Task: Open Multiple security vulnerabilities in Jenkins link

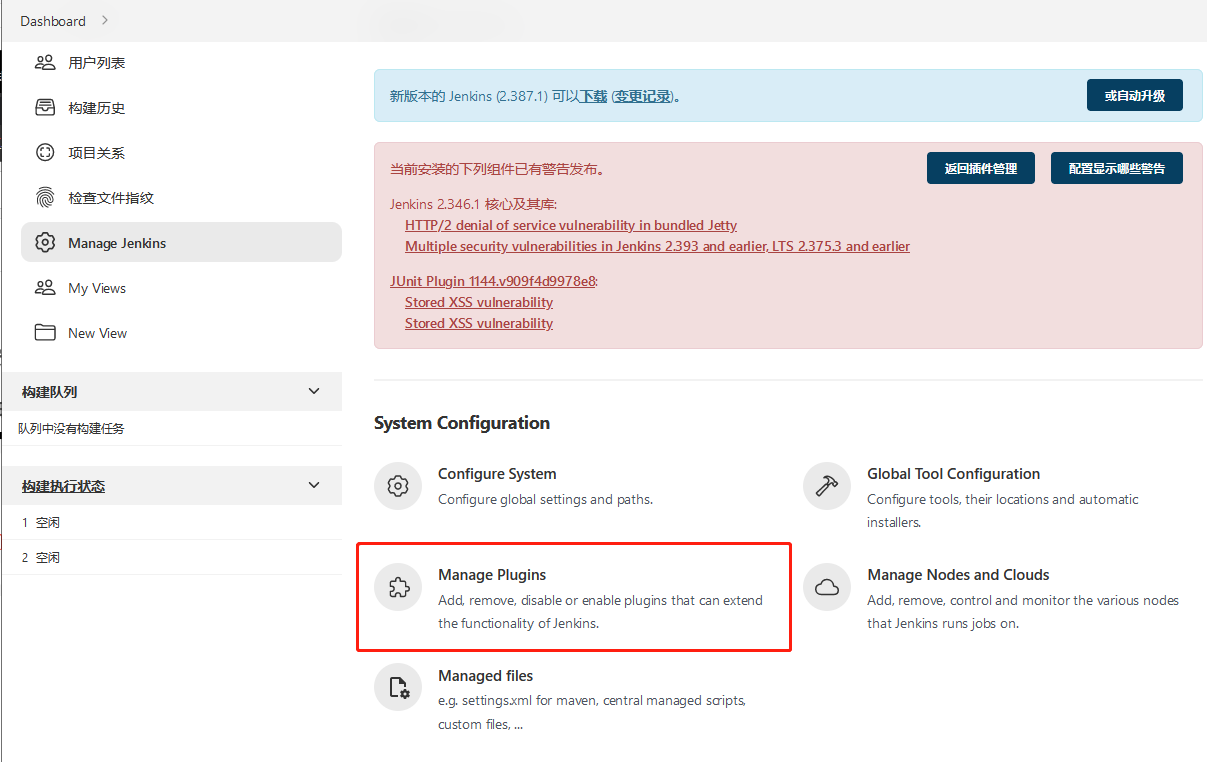Action: coord(657,246)
